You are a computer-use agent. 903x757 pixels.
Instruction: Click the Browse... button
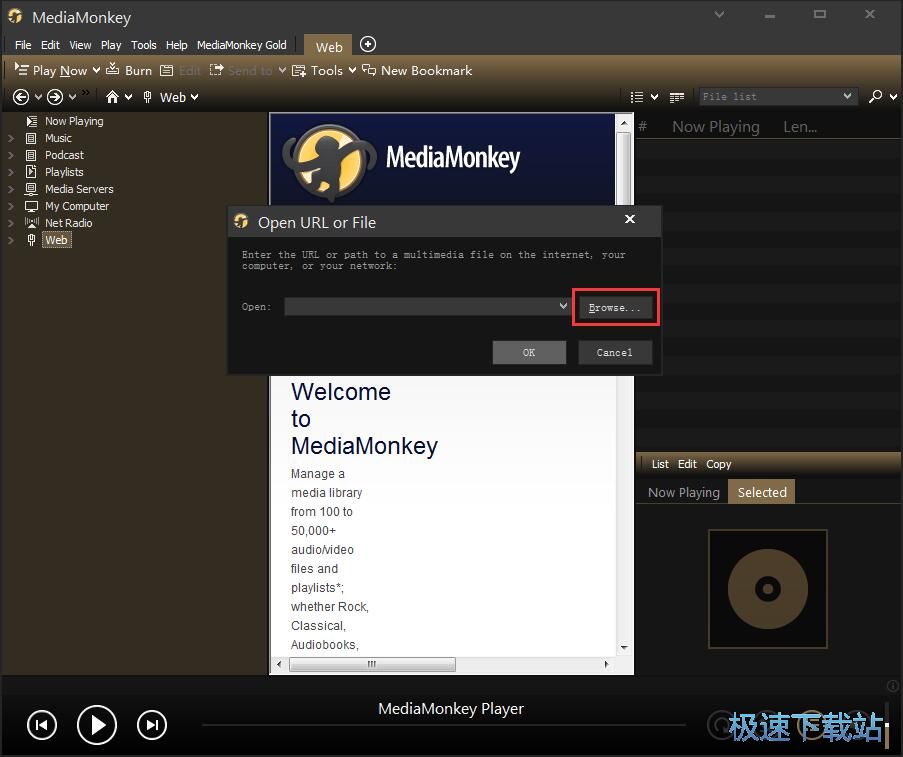615,308
